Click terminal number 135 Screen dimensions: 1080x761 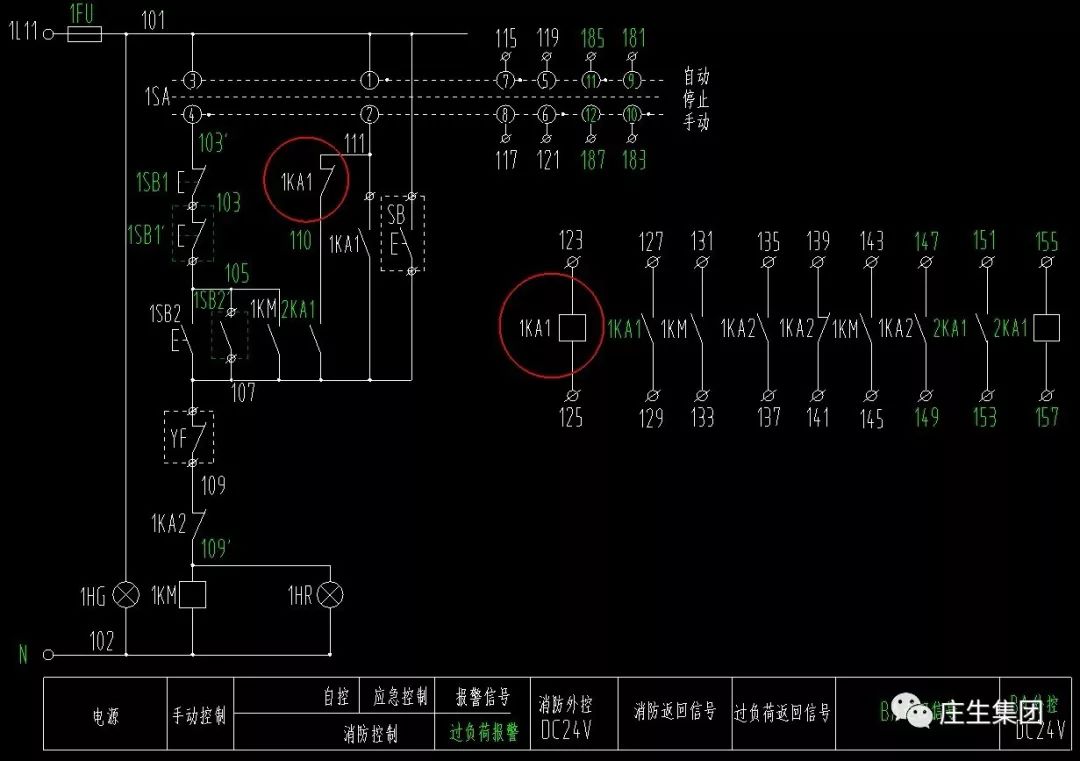[x=768, y=242]
